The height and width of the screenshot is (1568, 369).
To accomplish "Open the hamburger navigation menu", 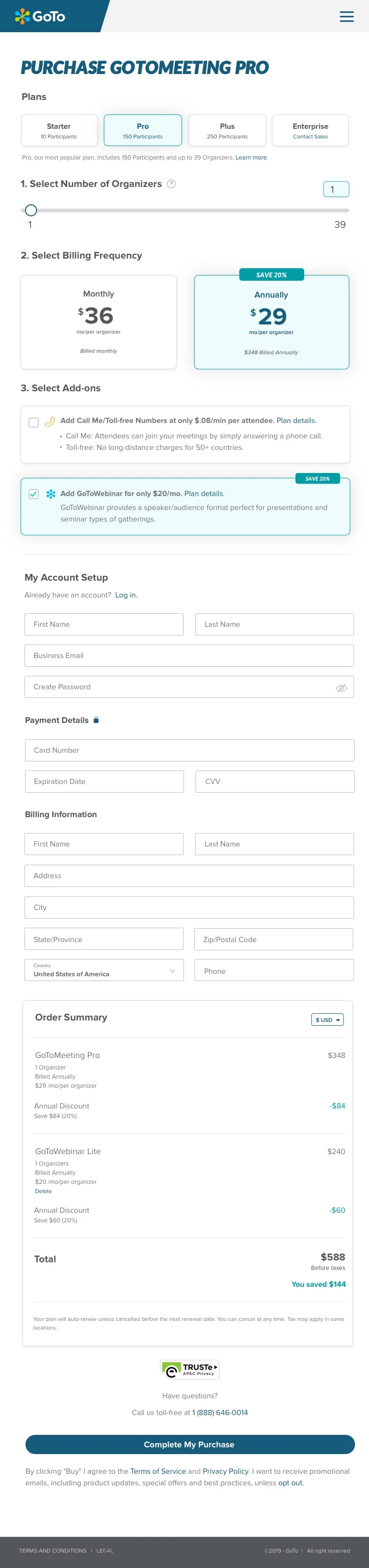I will 346,16.
